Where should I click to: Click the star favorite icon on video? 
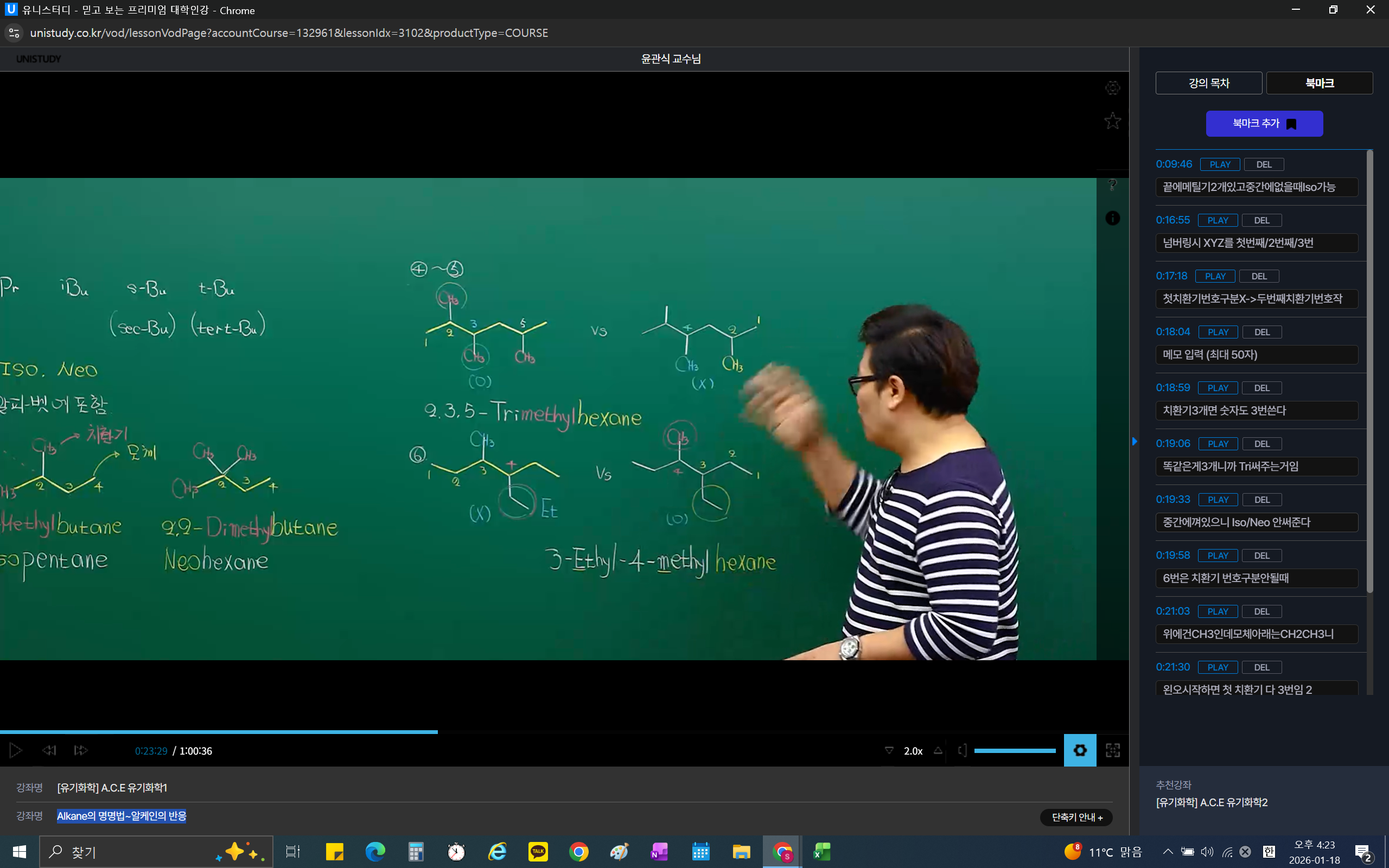pyautogui.click(x=1112, y=121)
